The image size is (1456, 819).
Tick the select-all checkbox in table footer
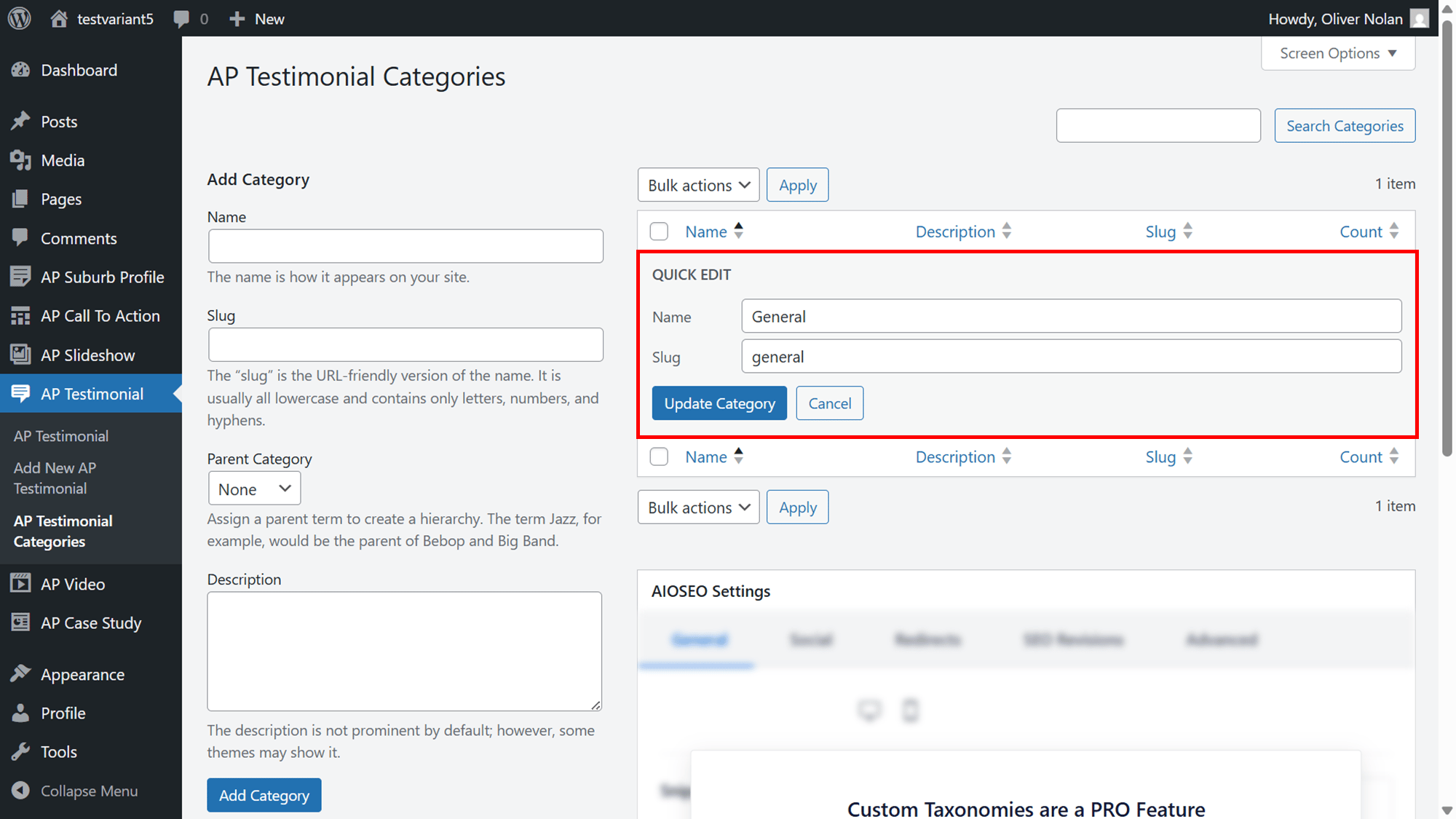(659, 456)
